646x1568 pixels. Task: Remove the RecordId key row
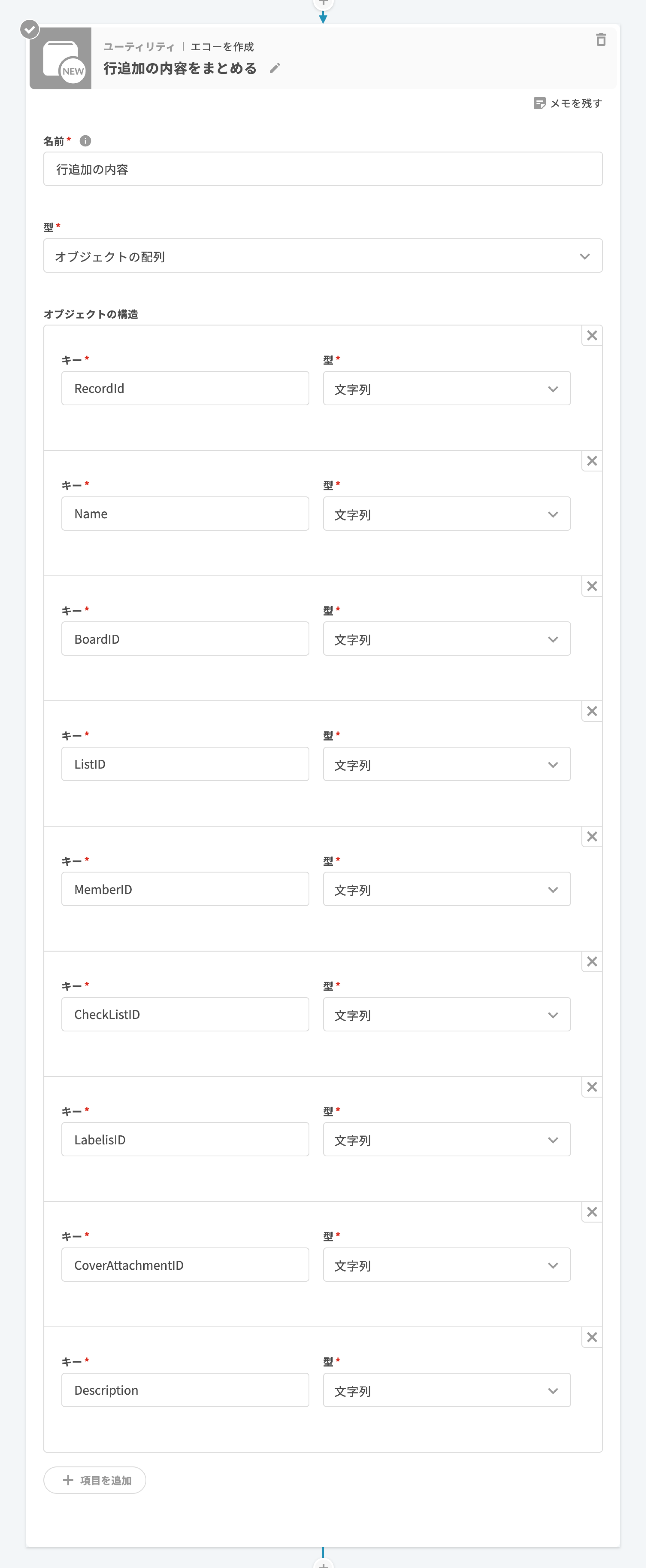592,335
